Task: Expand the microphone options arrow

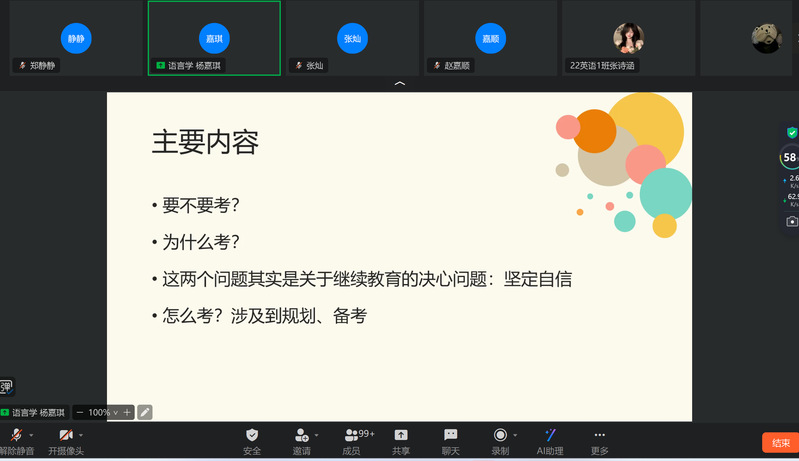Action: (31, 435)
